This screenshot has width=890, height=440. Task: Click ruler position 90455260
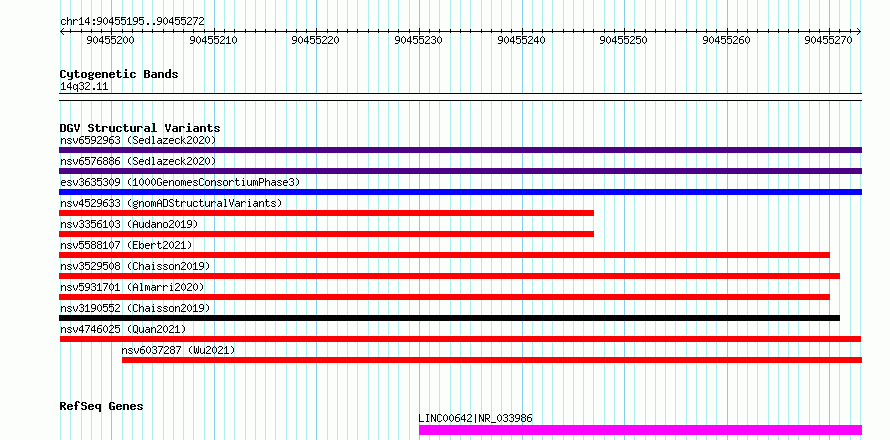(727, 40)
